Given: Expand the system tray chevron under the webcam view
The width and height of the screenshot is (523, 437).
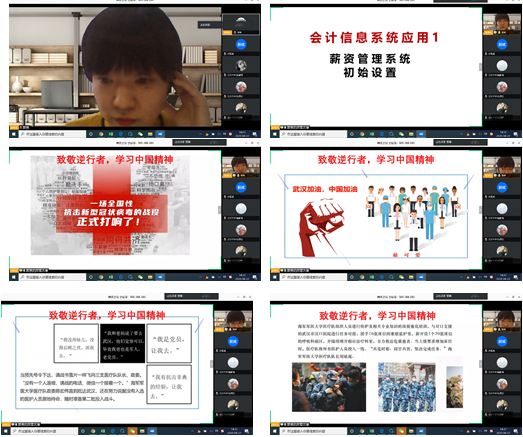Looking at the screenshot, I should coord(200,134).
